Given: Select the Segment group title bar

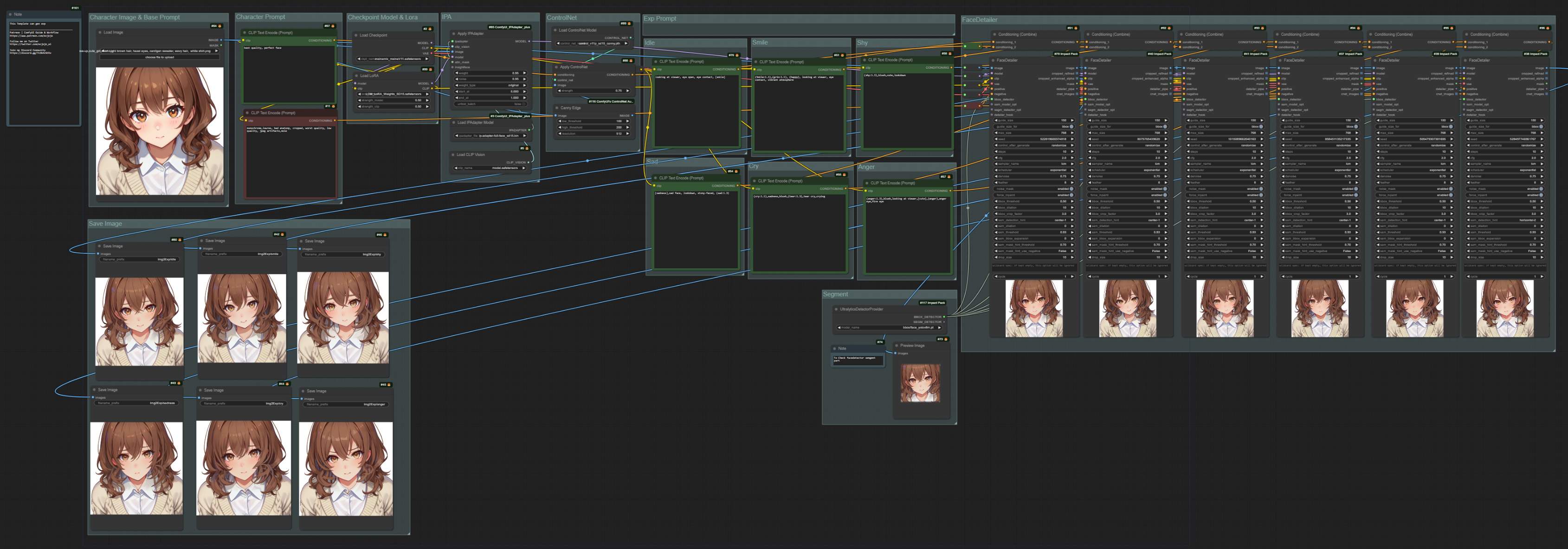Looking at the screenshot, I should [x=835, y=294].
